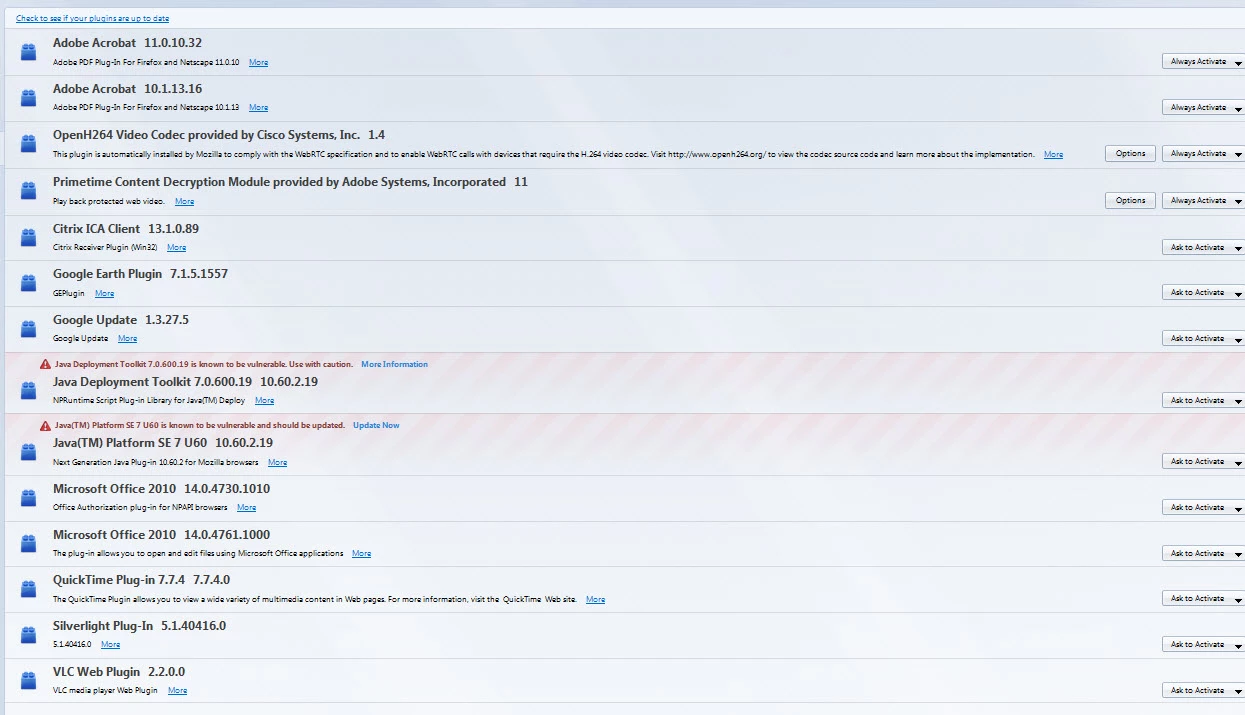Click More link under Google Update

(x=127, y=338)
